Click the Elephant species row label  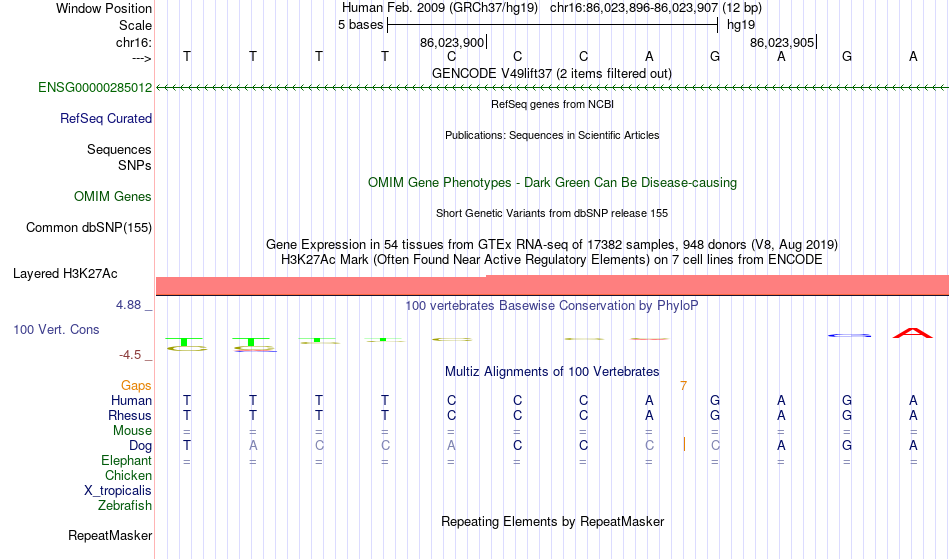(127, 460)
